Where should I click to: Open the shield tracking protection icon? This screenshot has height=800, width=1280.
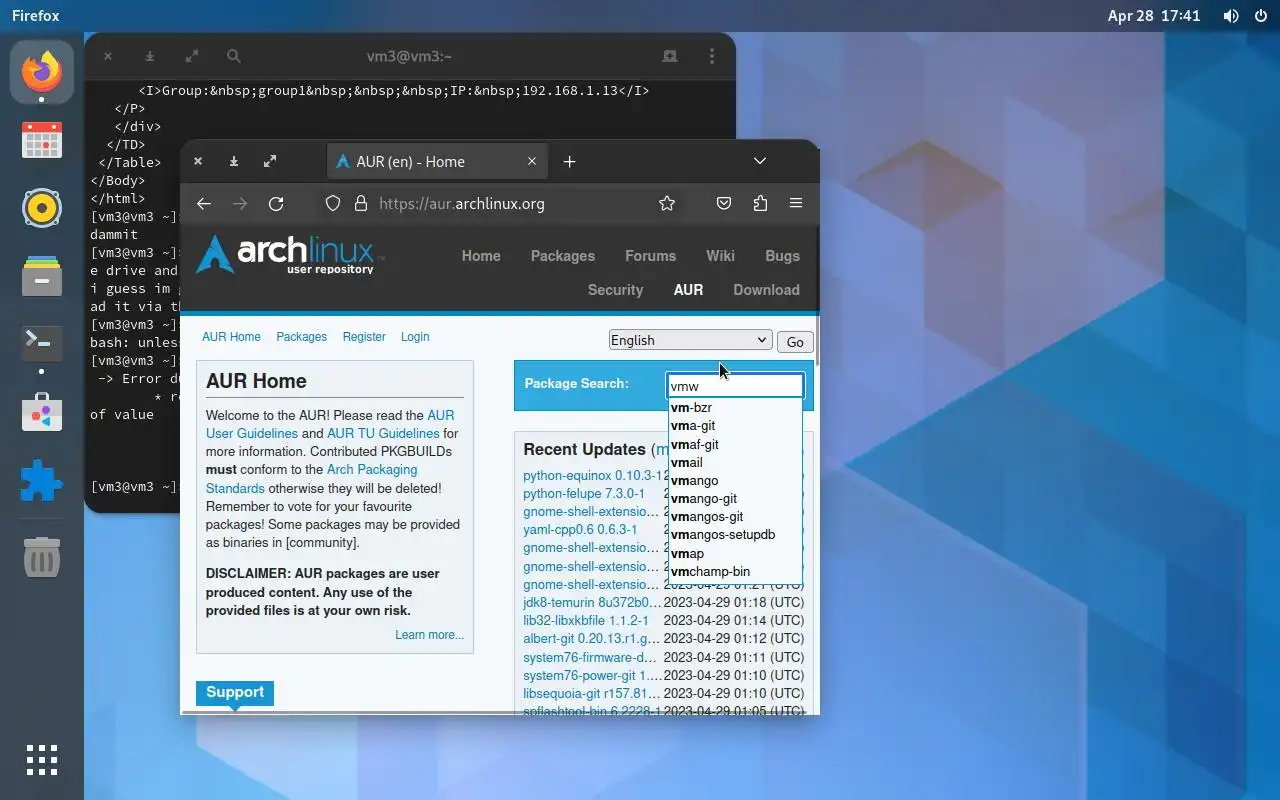pyautogui.click(x=334, y=203)
